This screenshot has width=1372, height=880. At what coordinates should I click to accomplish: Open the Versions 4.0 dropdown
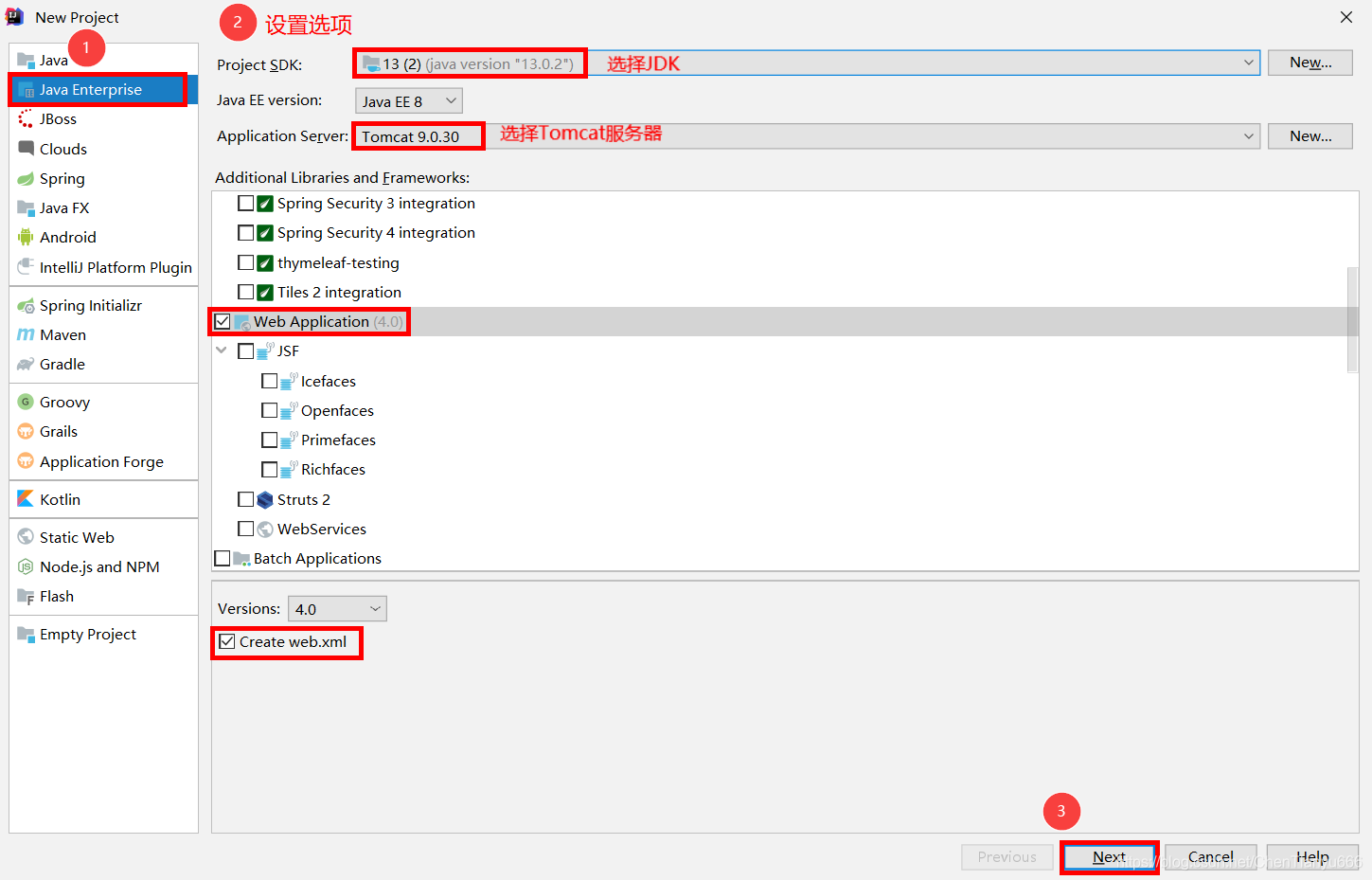tap(337, 609)
